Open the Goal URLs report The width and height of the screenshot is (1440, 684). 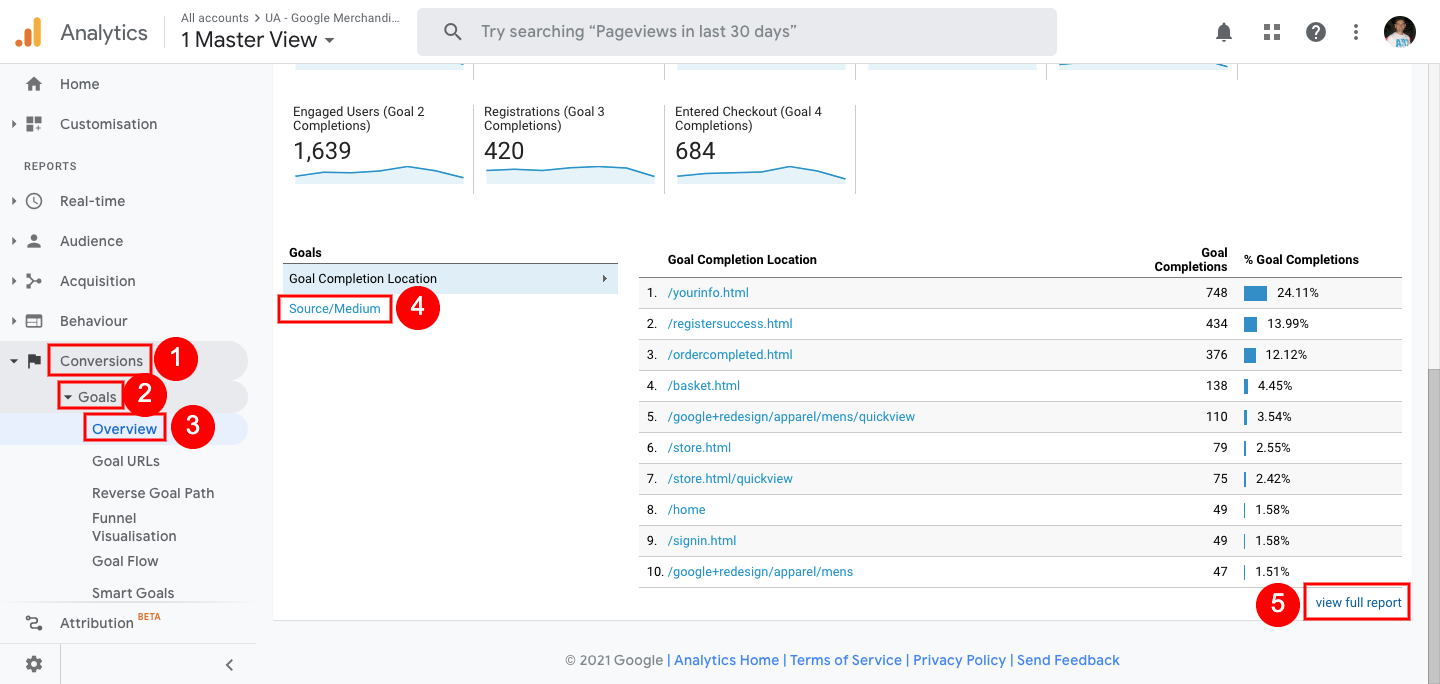click(x=126, y=461)
